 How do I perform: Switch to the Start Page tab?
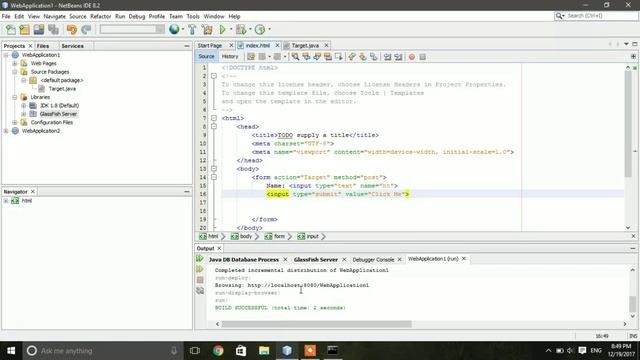pyautogui.click(x=210, y=45)
